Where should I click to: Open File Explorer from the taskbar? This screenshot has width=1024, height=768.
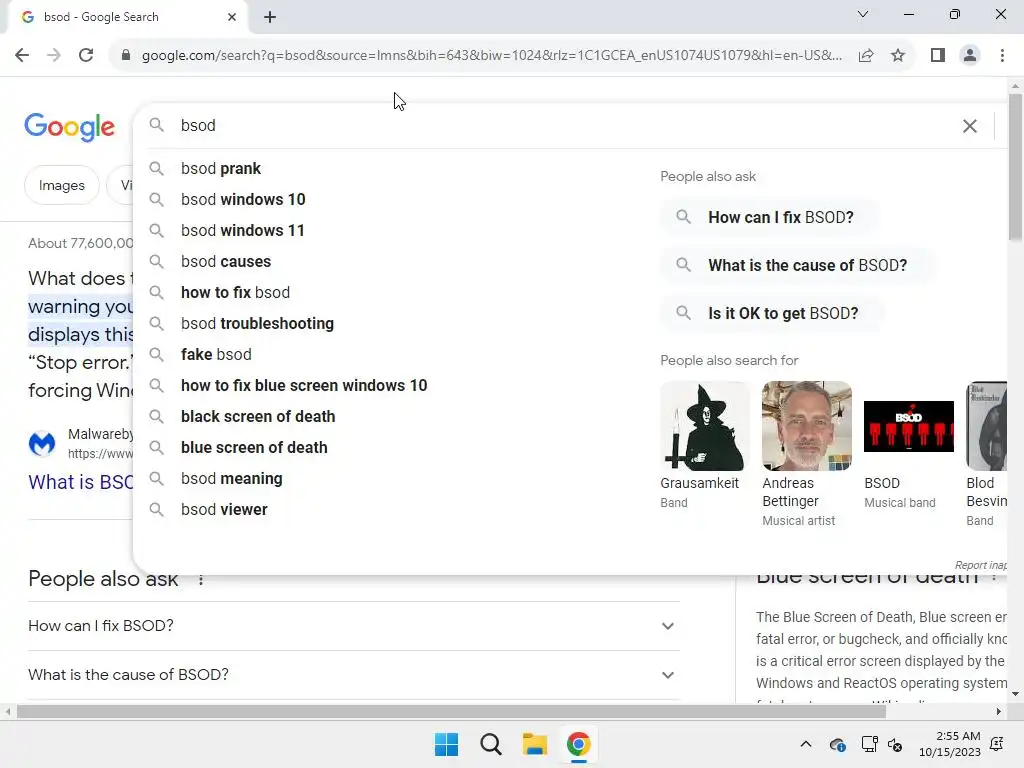[x=534, y=744]
